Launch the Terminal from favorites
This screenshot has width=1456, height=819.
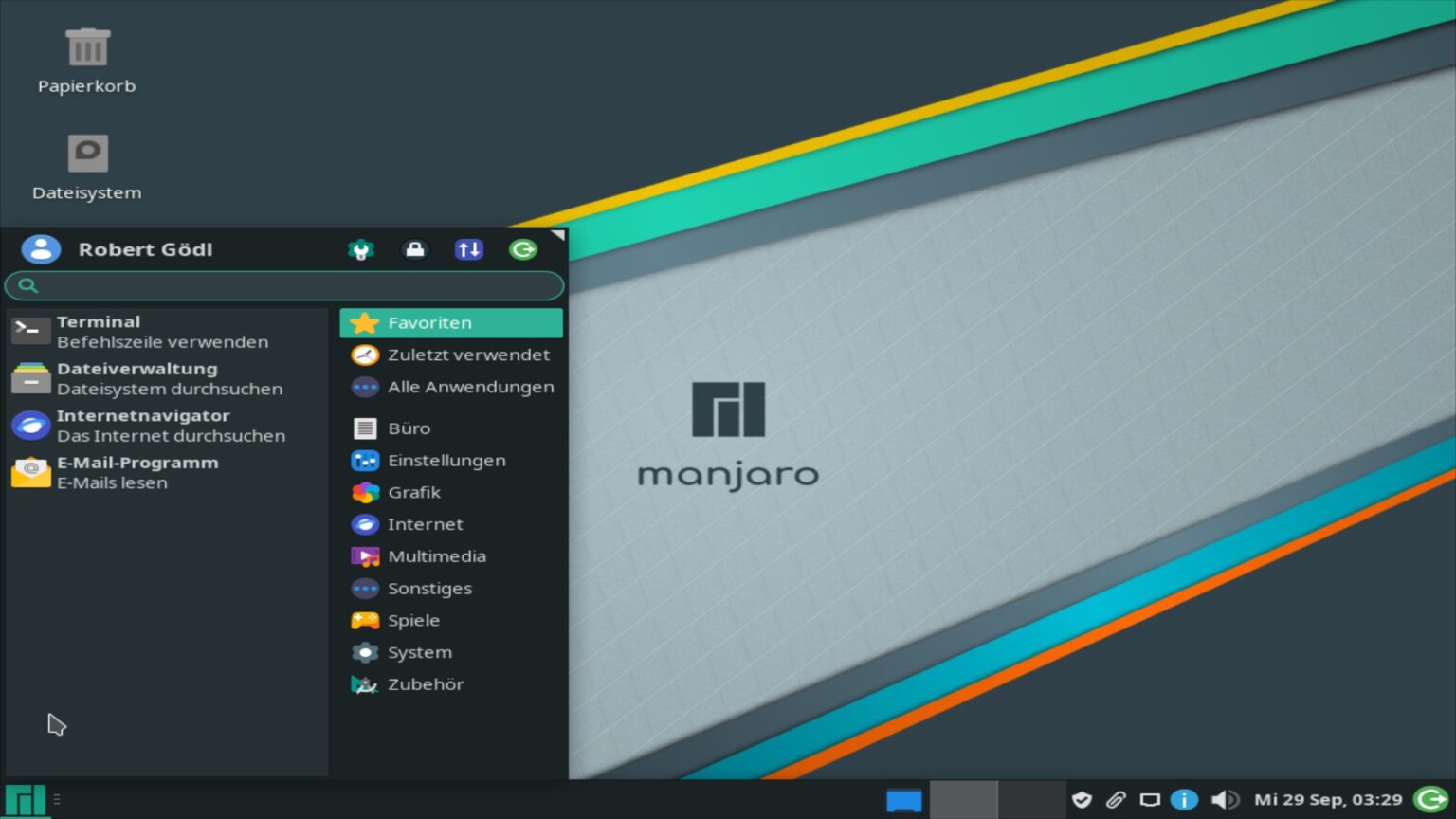98,330
